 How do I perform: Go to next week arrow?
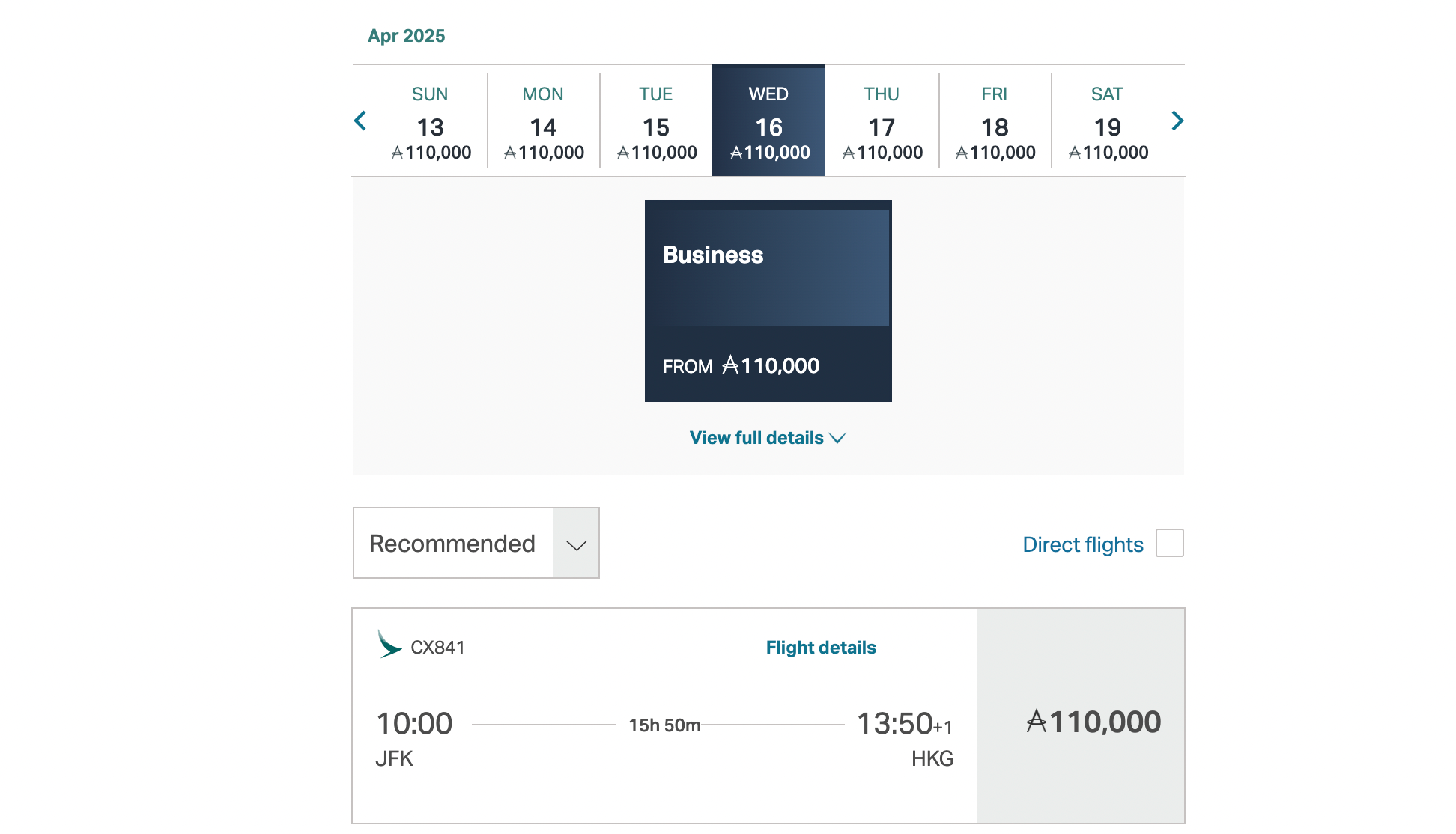coord(1177,121)
